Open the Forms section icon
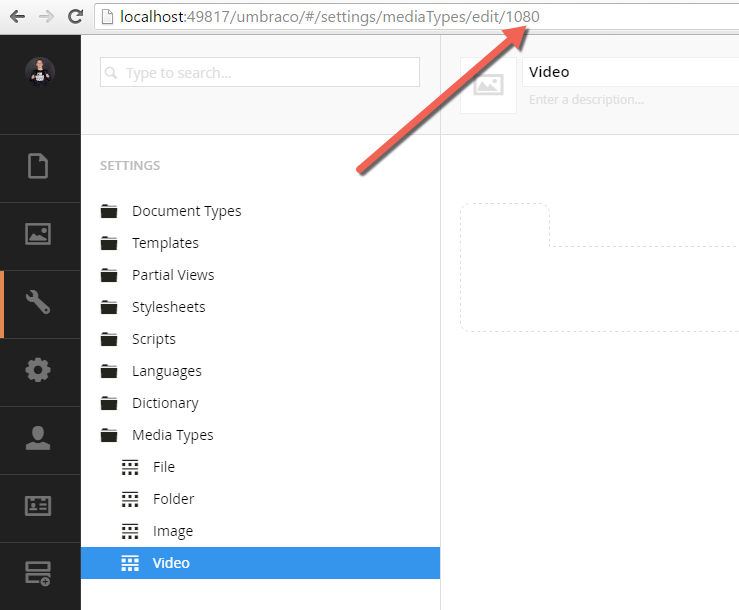The image size is (739, 610). (x=38, y=574)
